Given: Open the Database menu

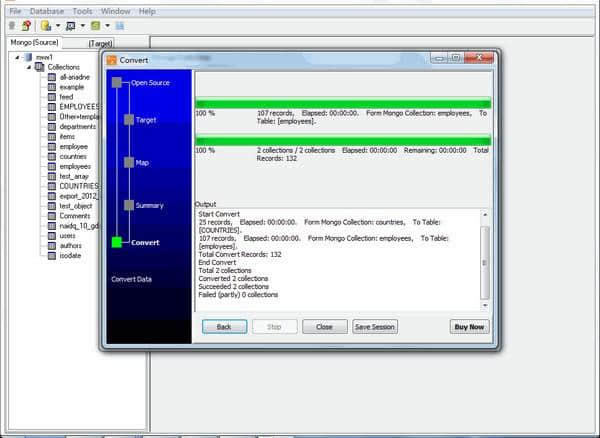Looking at the screenshot, I should (46, 11).
